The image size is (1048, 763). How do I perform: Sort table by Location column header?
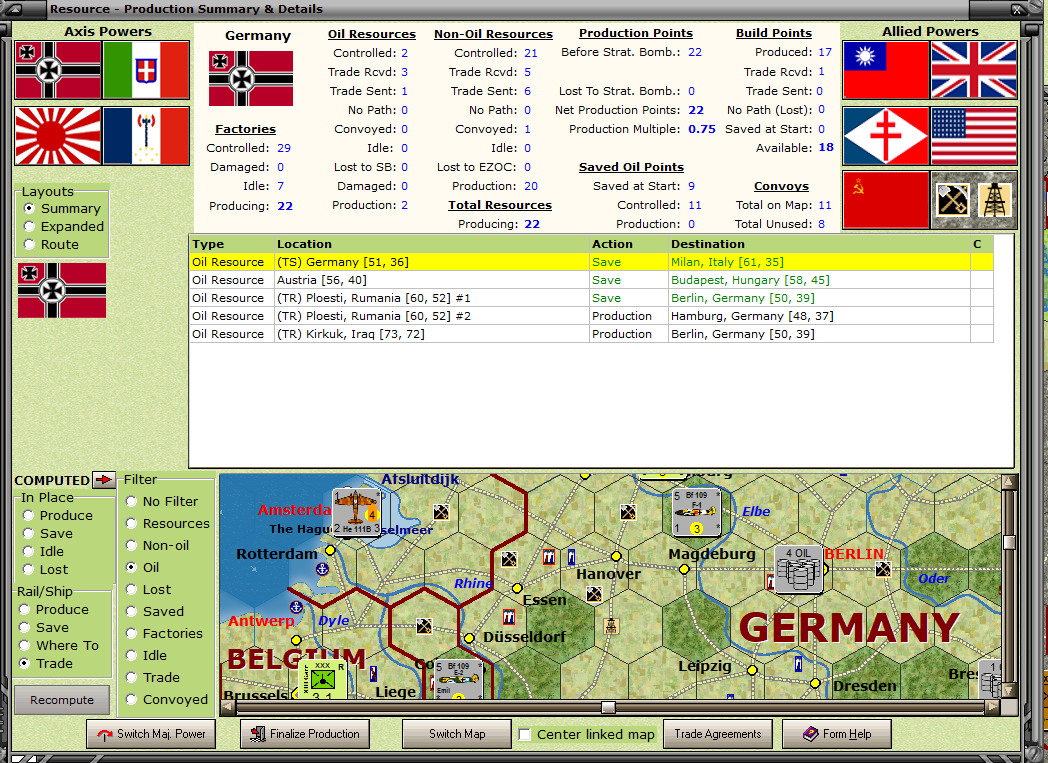tap(432, 244)
